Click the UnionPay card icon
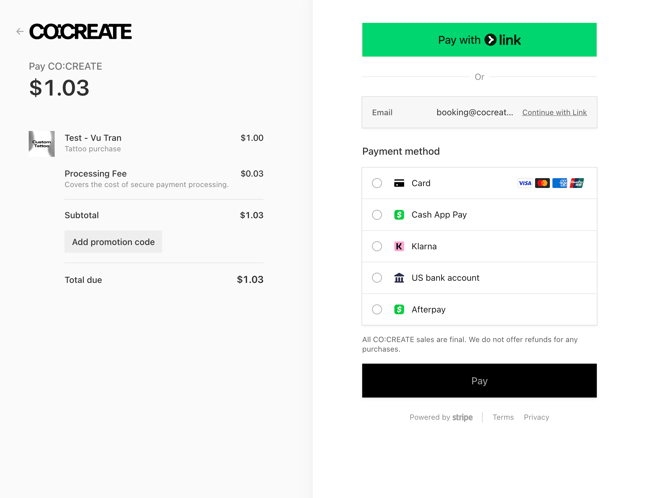670x498 pixels. (577, 183)
